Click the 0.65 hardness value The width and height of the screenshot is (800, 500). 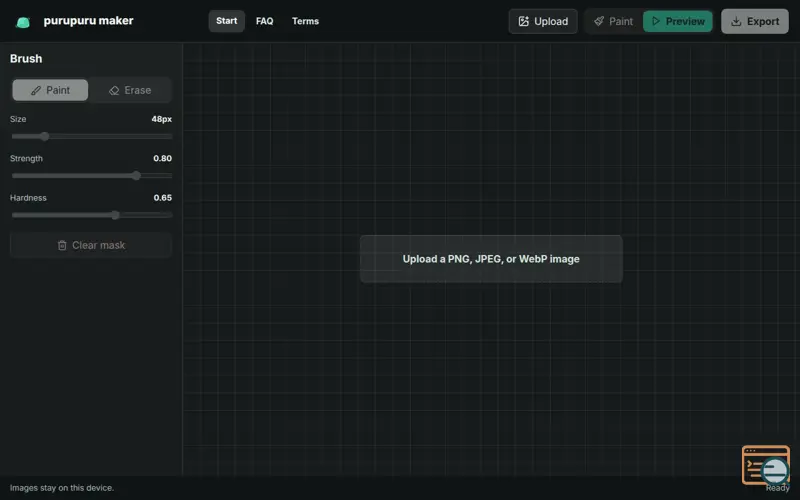point(162,197)
